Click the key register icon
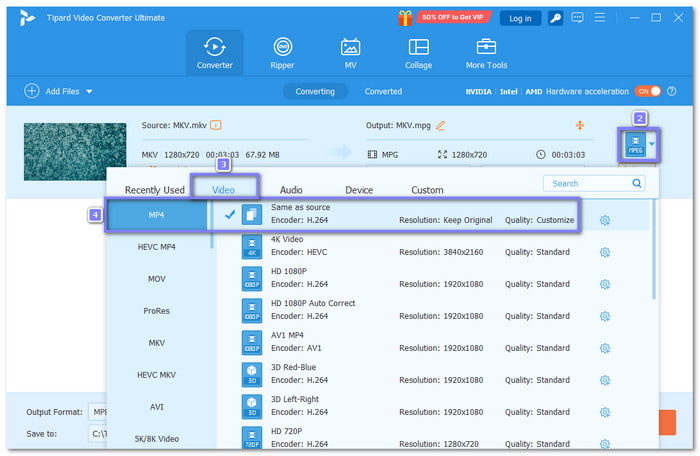The width and height of the screenshot is (700, 456). click(x=555, y=18)
